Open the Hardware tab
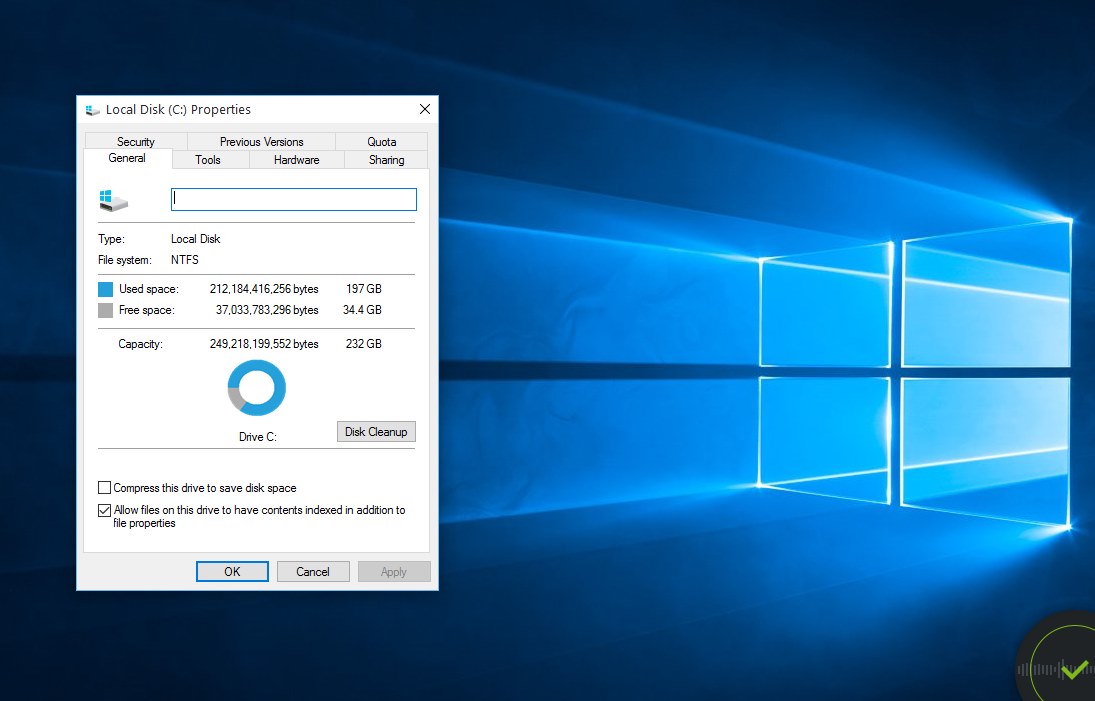1095x701 pixels. 295,159
